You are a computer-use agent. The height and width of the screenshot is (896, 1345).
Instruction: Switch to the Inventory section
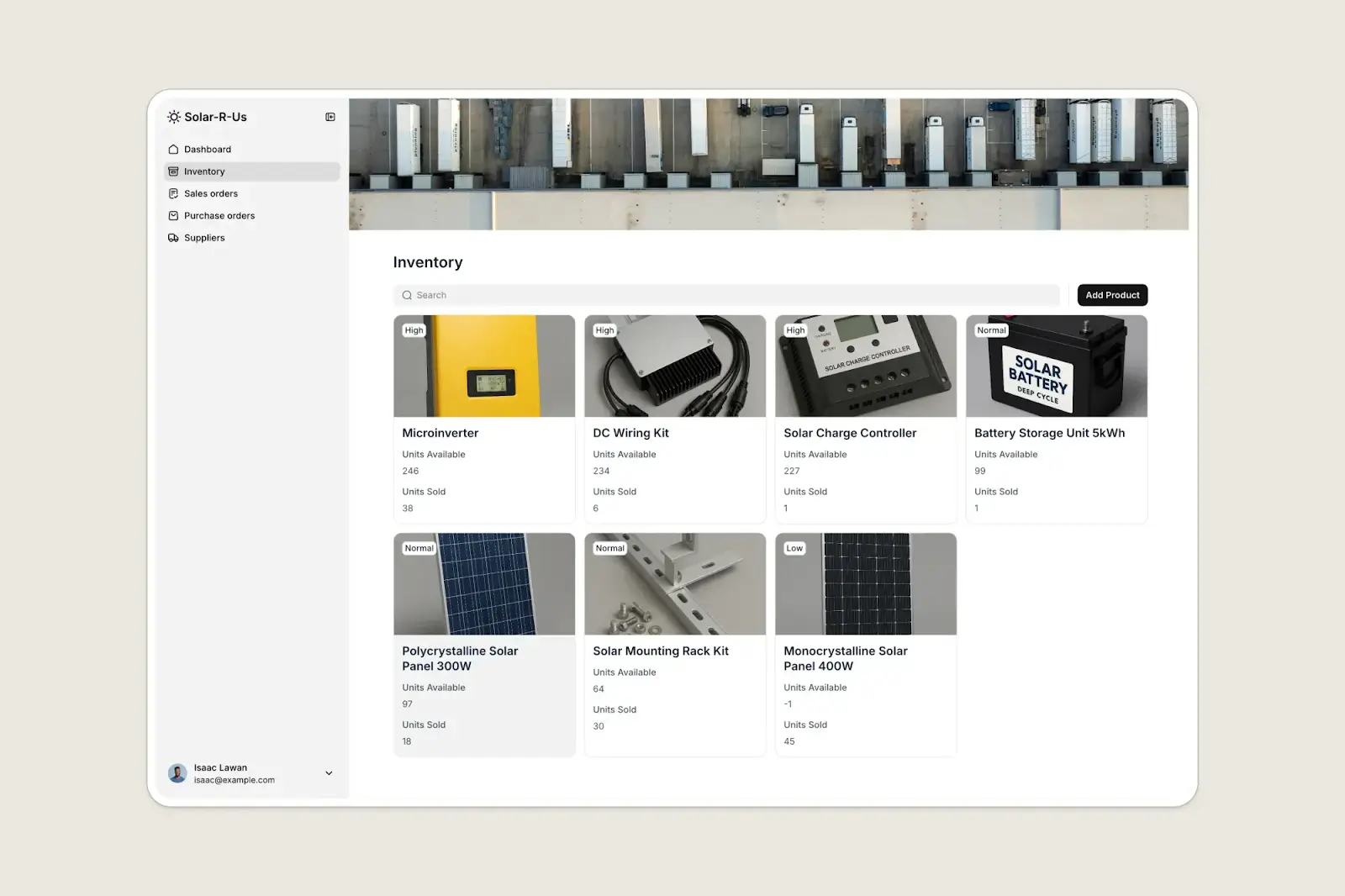click(204, 171)
